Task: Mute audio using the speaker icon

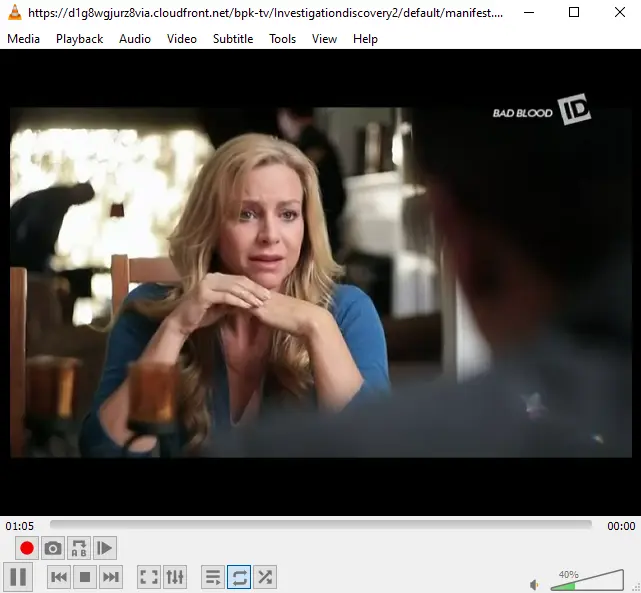Action: click(534, 584)
